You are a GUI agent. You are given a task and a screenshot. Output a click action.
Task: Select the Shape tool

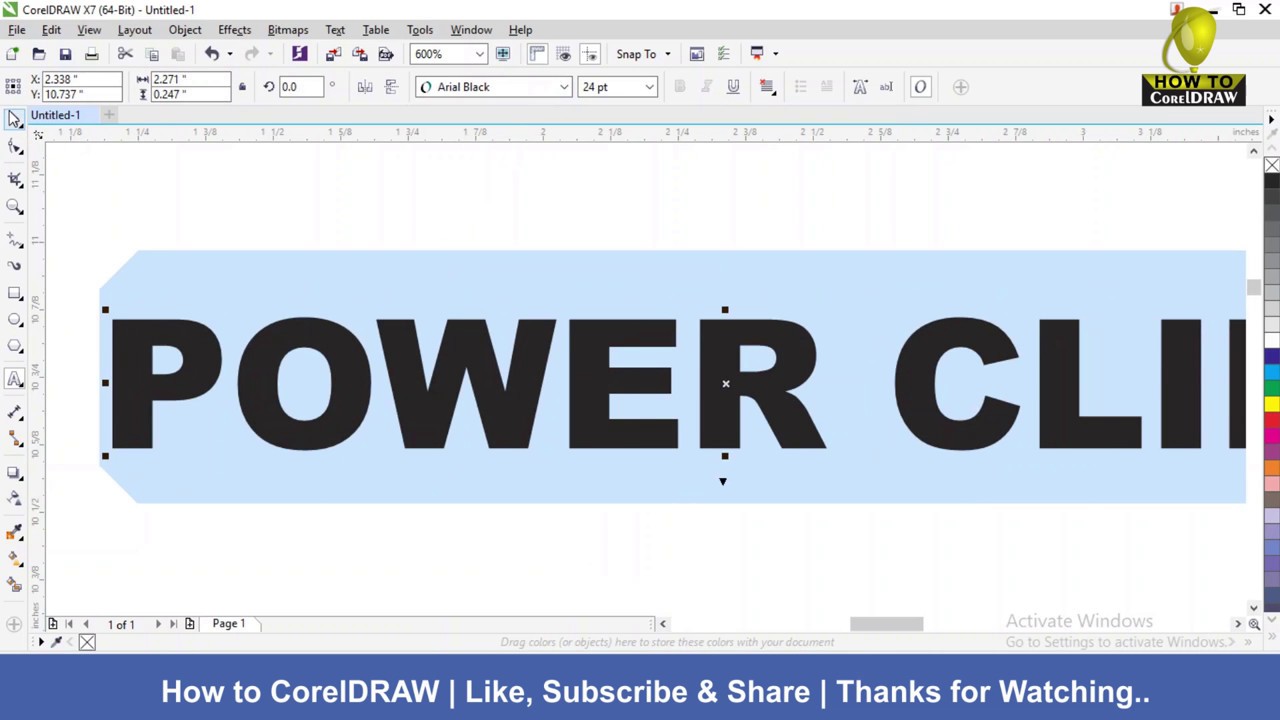pyautogui.click(x=15, y=148)
